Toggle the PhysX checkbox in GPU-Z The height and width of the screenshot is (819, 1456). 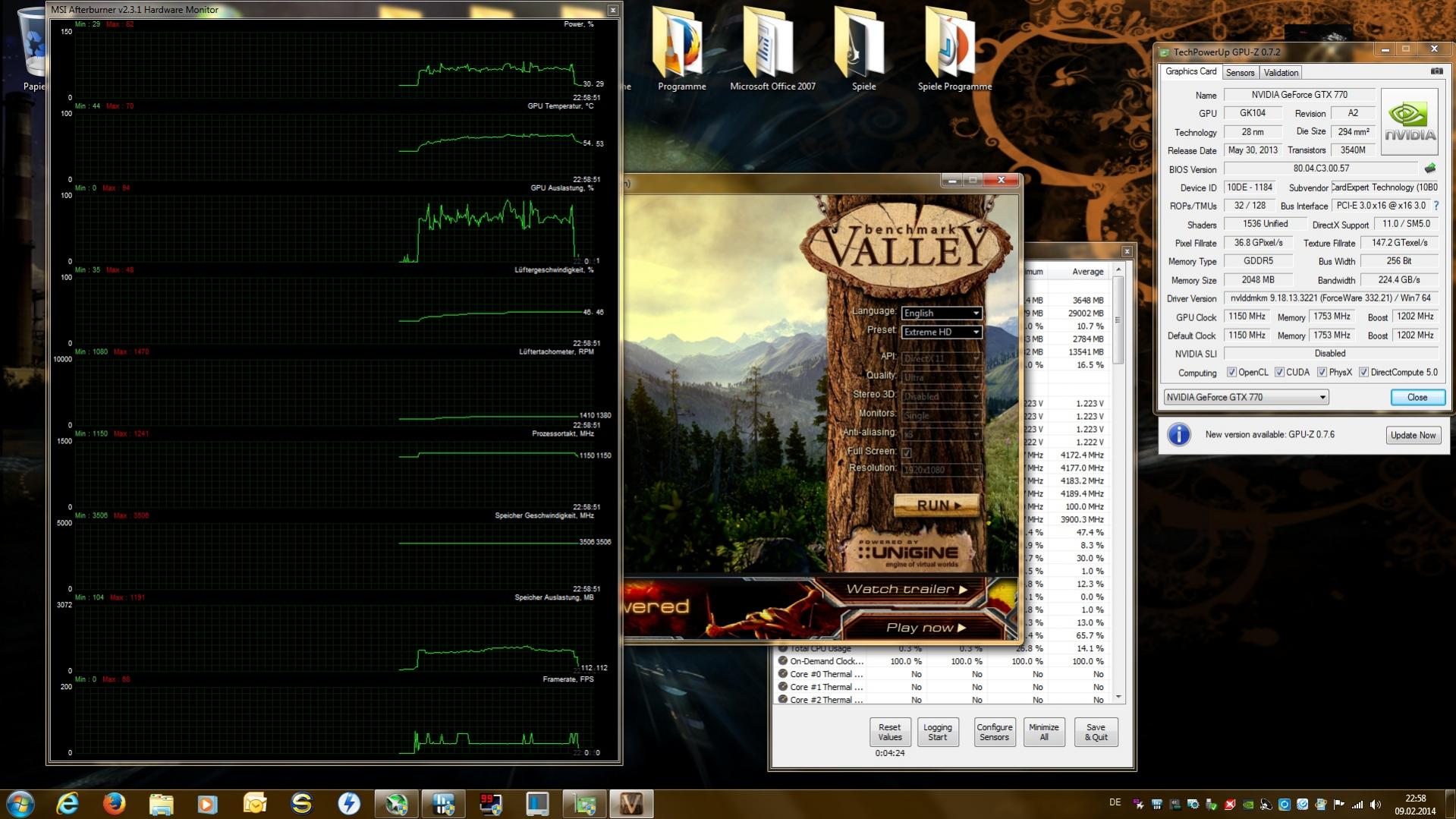tap(1322, 373)
